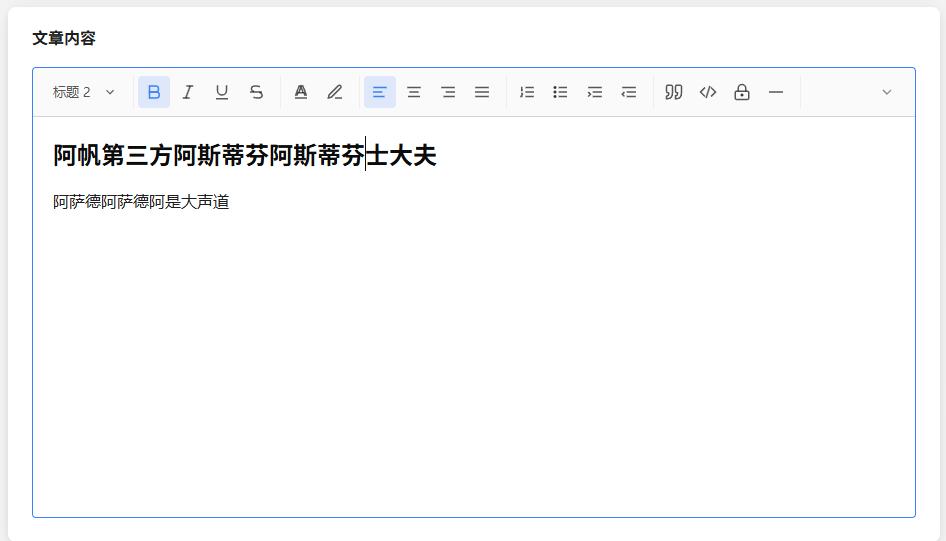This screenshot has width=946, height=541.
Task: Open the 标题 2 heading style dropdown
Action: click(84, 92)
